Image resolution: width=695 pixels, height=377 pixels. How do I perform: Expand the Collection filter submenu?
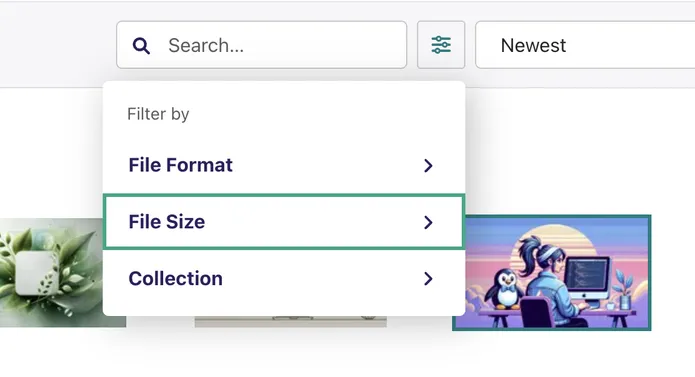(284, 279)
